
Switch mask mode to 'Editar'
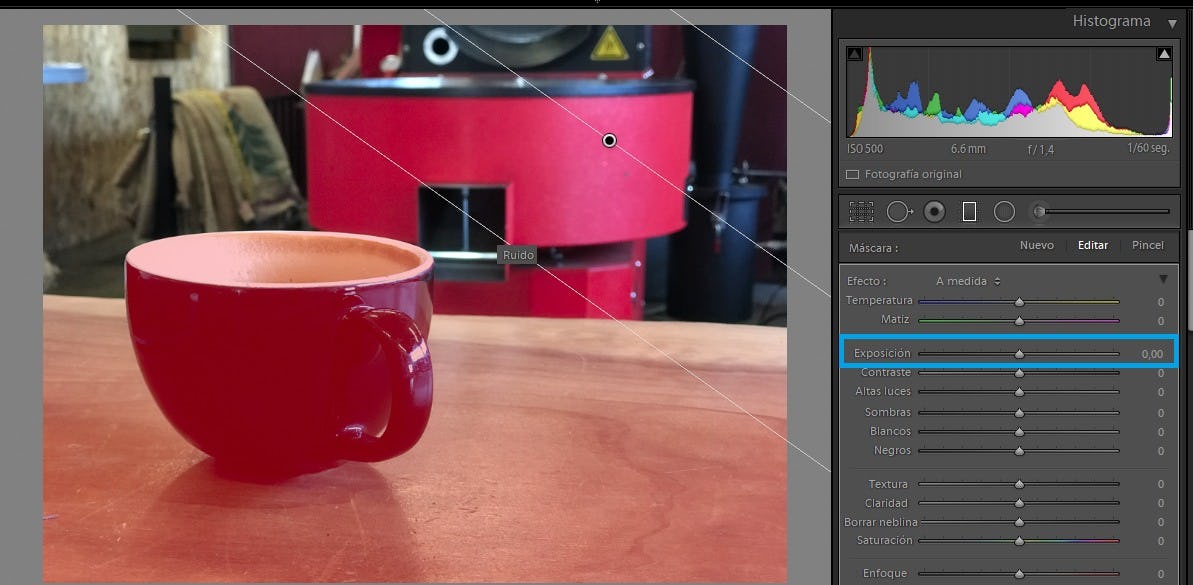coord(1092,244)
